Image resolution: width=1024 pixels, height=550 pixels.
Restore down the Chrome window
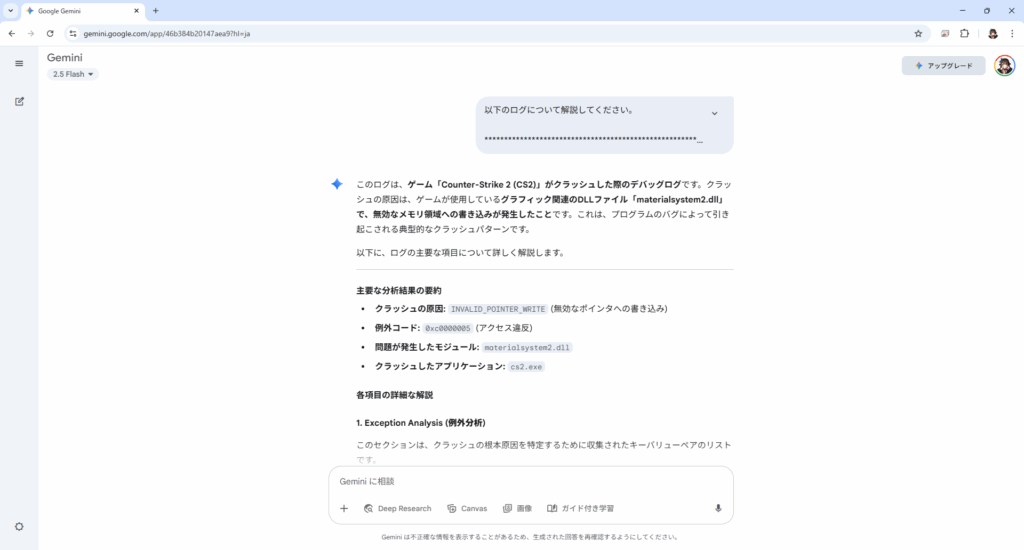click(987, 10)
